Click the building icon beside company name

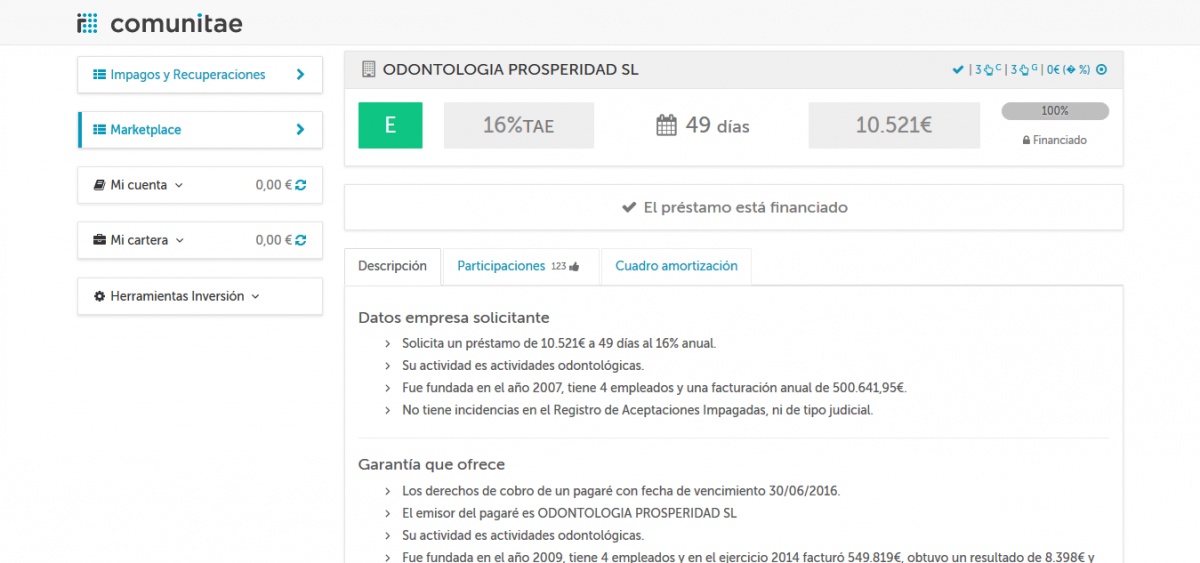[x=368, y=70]
